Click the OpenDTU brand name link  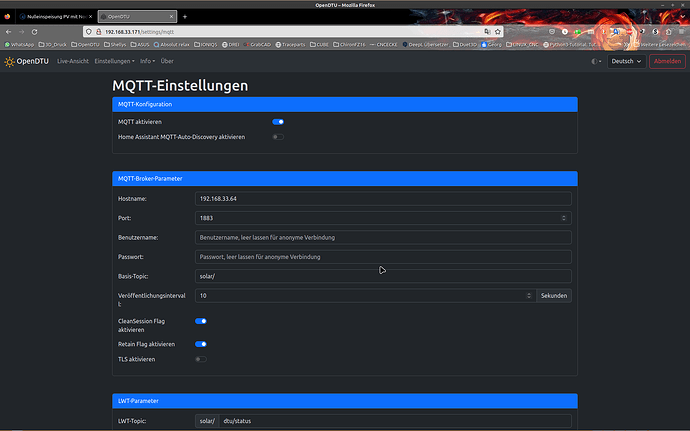coord(33,61)
